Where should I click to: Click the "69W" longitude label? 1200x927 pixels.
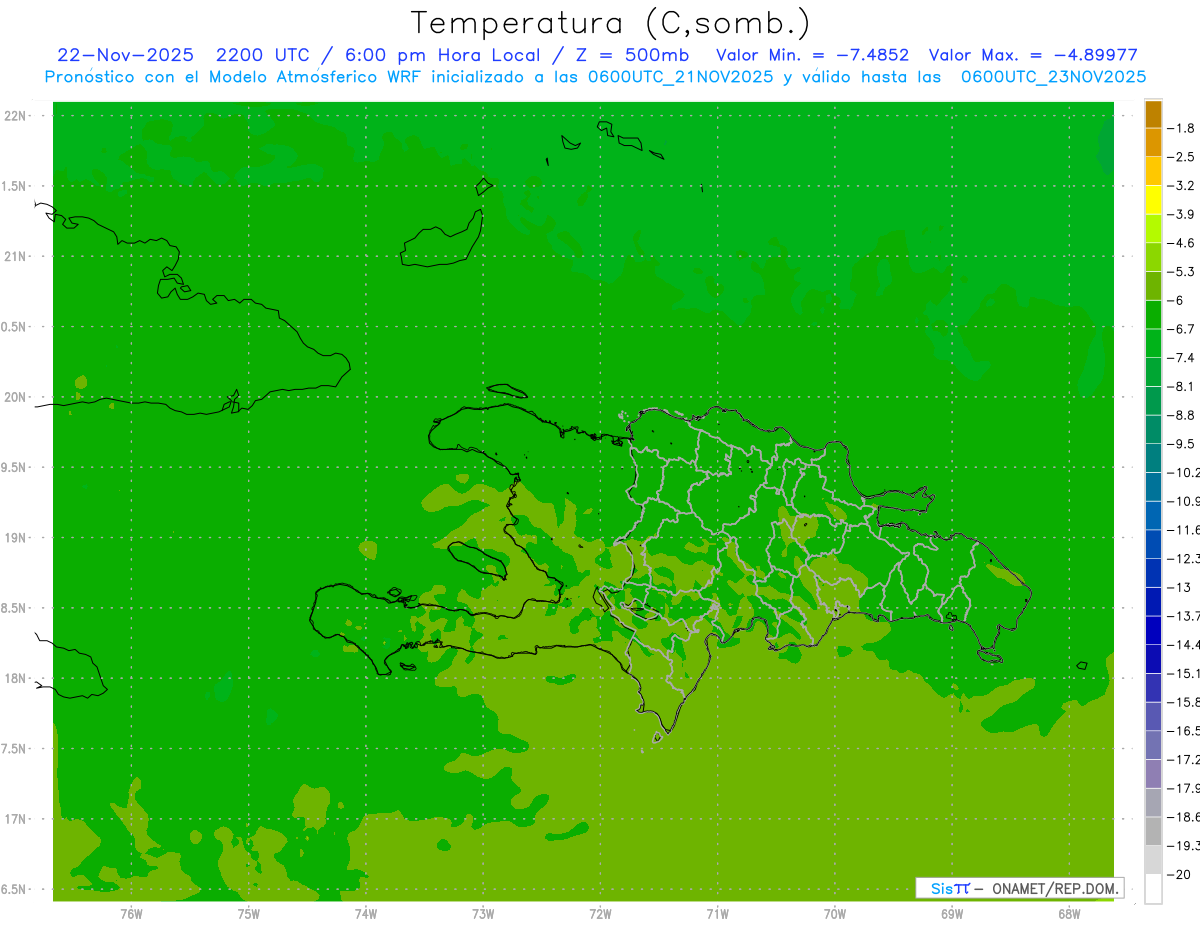[952, 913]
